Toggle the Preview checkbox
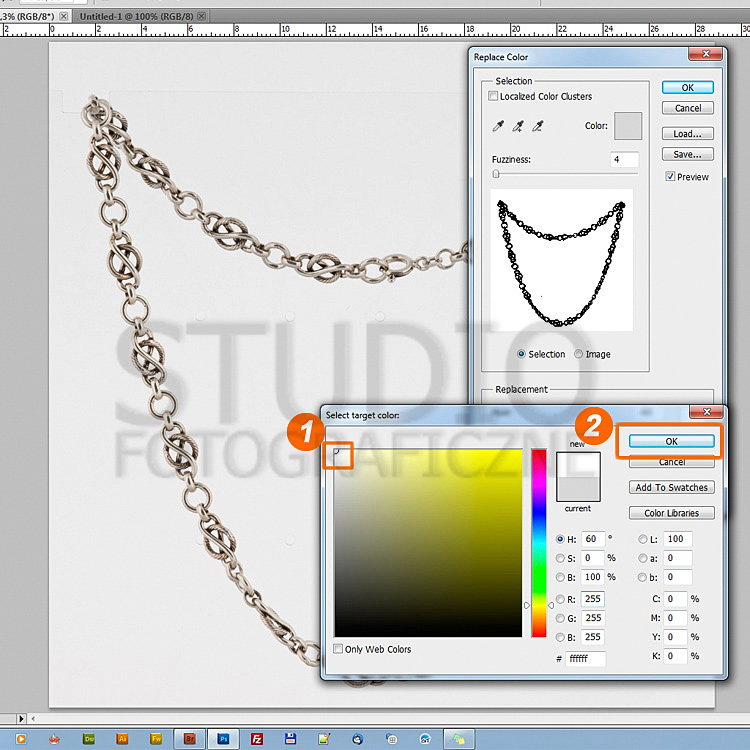 [x=671, y=177]
